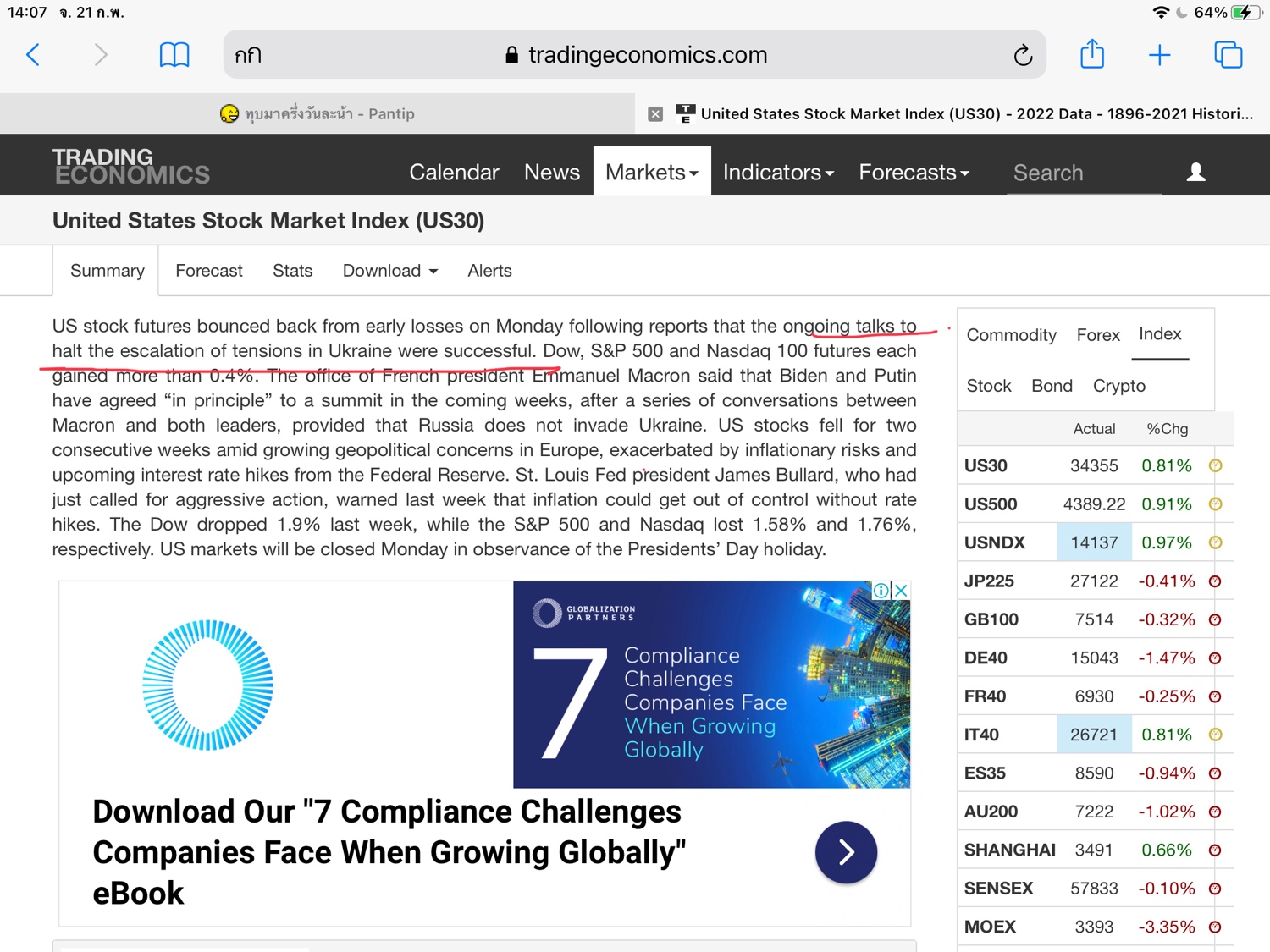Click the clock icon in SHANGHAI row
The width and height of the screenshot is (1270, 952).
1215,850
